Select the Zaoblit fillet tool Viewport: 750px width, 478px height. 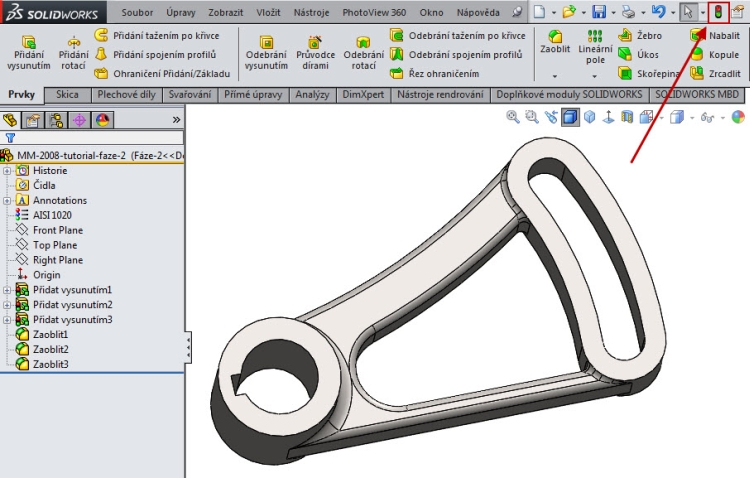(555, 42)
